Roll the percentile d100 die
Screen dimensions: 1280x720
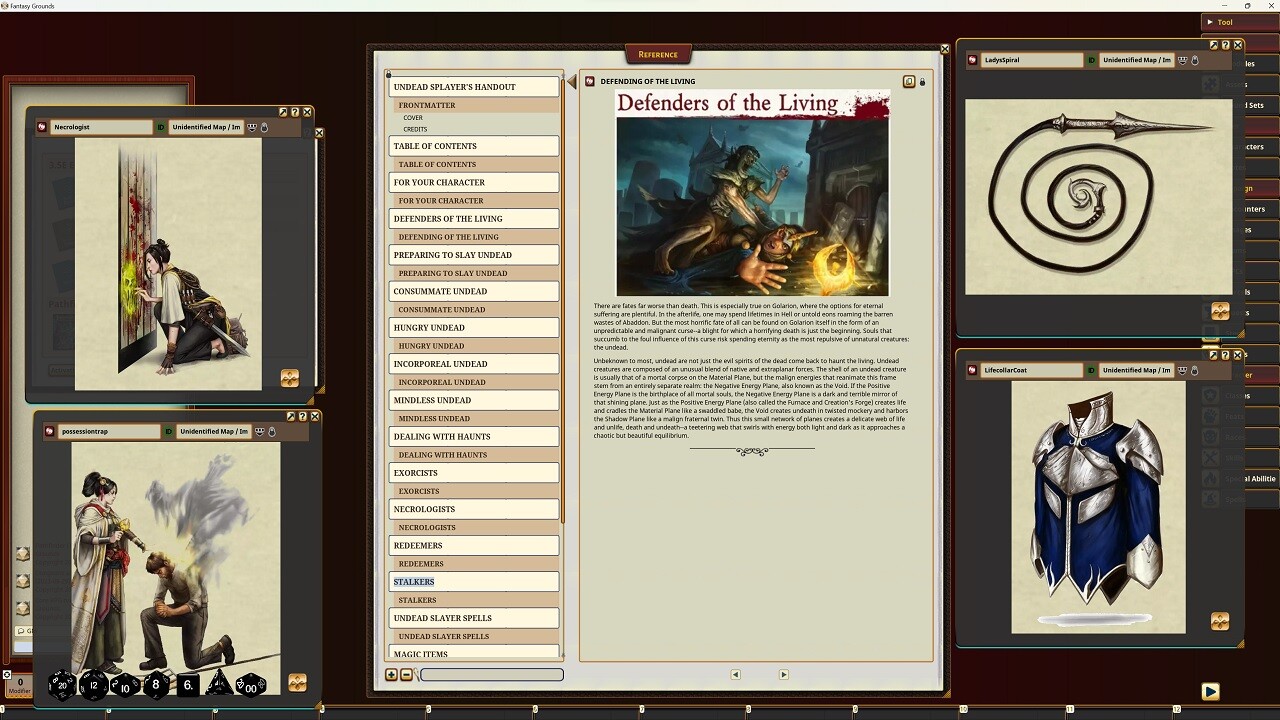click(250, 686)
